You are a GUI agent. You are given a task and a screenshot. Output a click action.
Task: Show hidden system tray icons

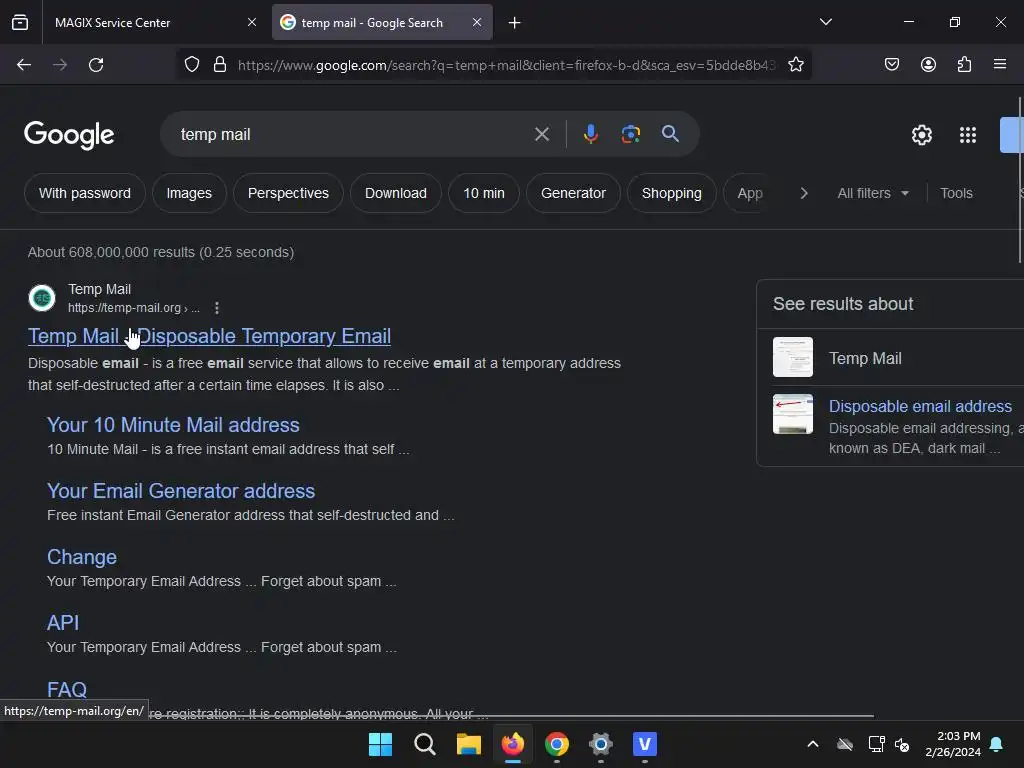pyautogui.click(x=813, y=744)
